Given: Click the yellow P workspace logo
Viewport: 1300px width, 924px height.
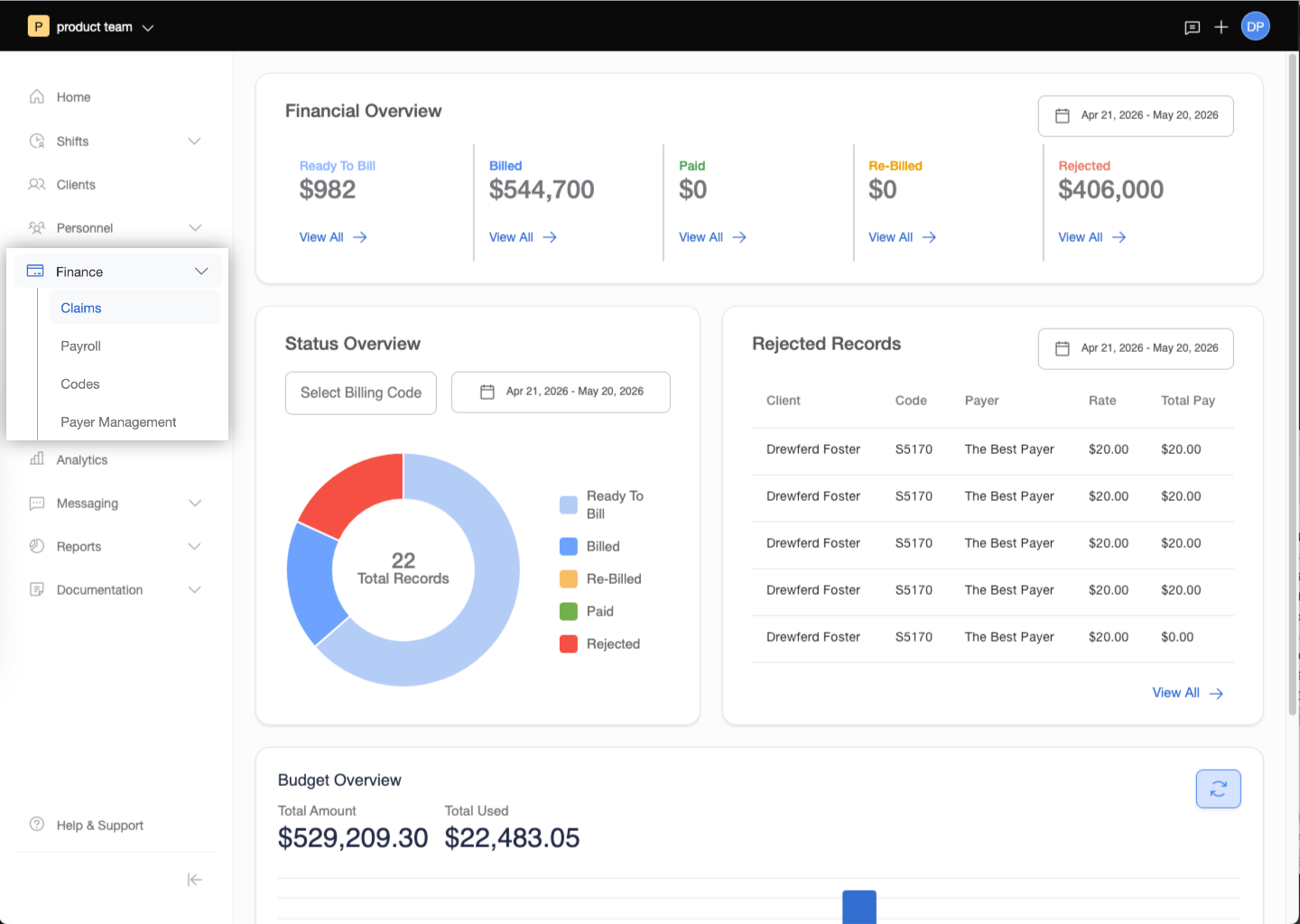Looking at the screenshot, I should (x=38, y=26).
